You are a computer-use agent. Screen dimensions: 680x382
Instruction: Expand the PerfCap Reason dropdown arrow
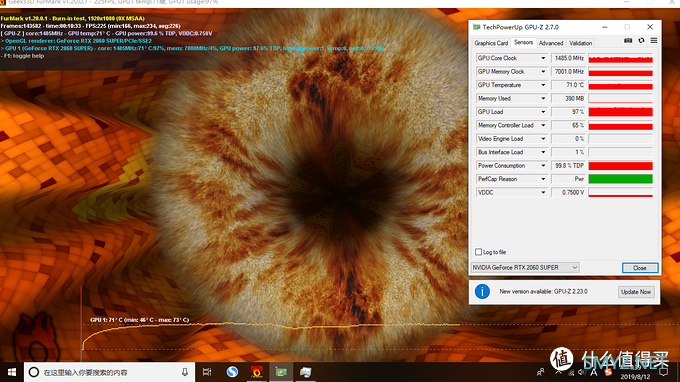tap(543, 179)
